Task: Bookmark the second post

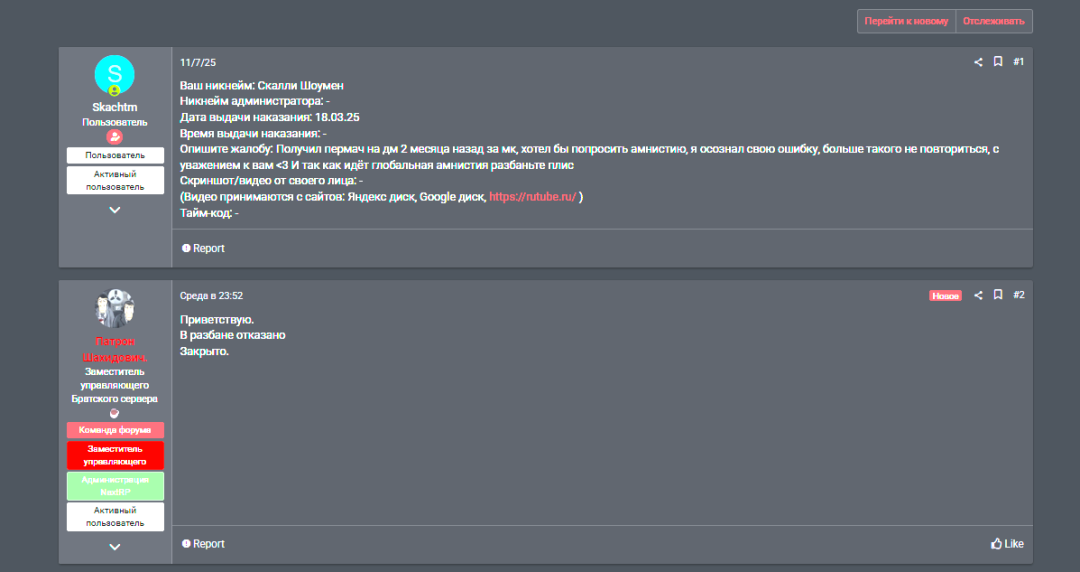Action: coord(997,295)
